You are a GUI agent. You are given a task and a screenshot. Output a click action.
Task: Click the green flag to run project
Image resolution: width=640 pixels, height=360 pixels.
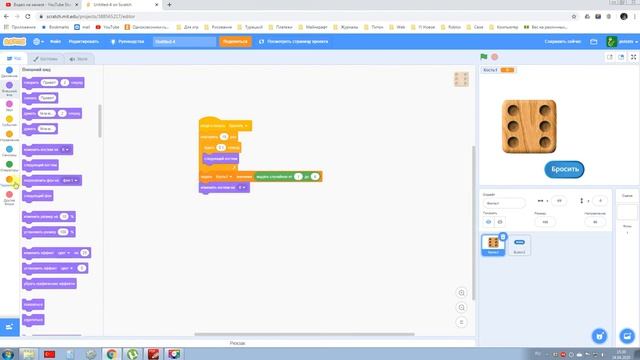[484, 57]
